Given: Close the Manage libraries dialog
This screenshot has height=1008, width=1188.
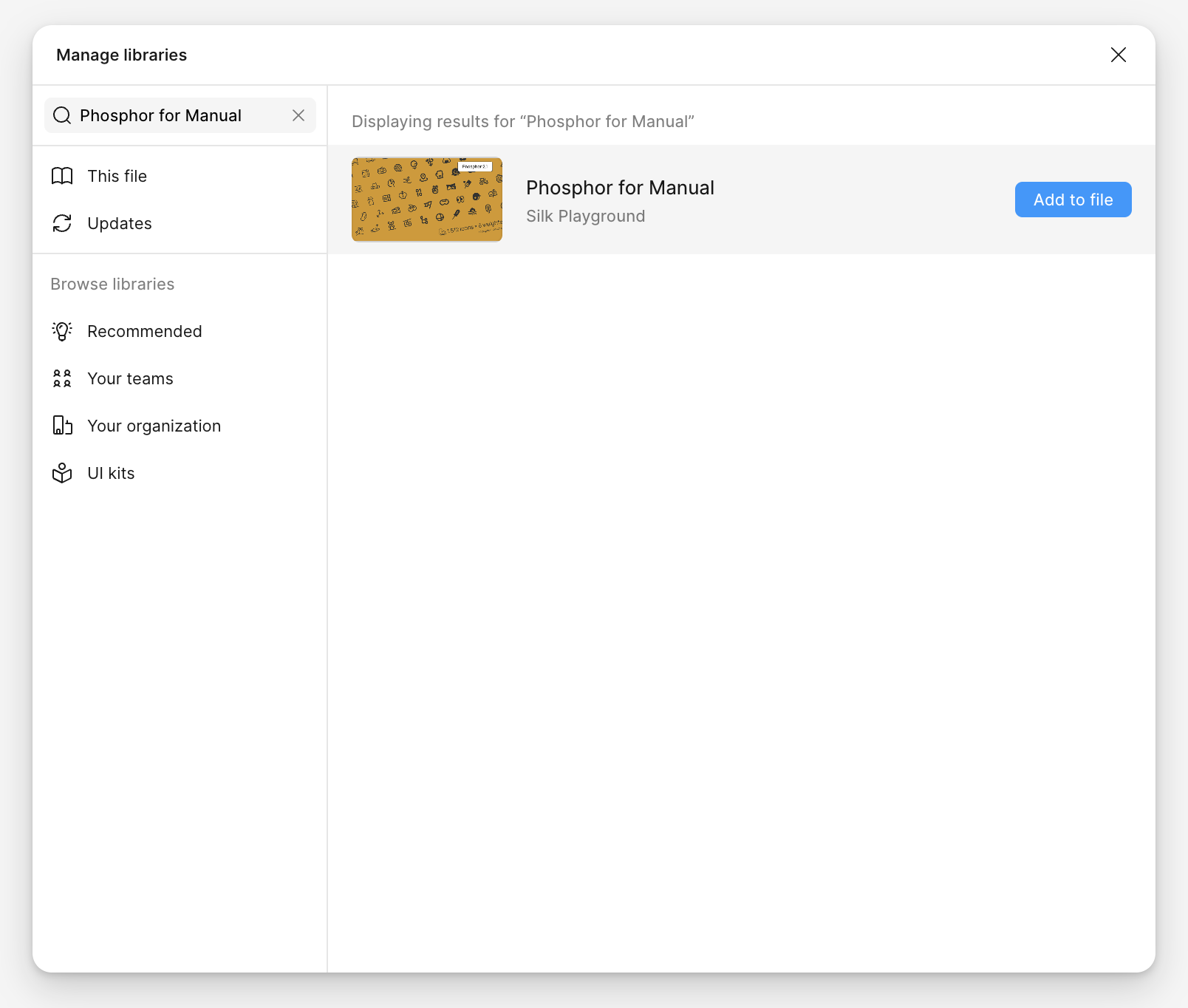Looking at the screenshot, I should pos(1119,55).
